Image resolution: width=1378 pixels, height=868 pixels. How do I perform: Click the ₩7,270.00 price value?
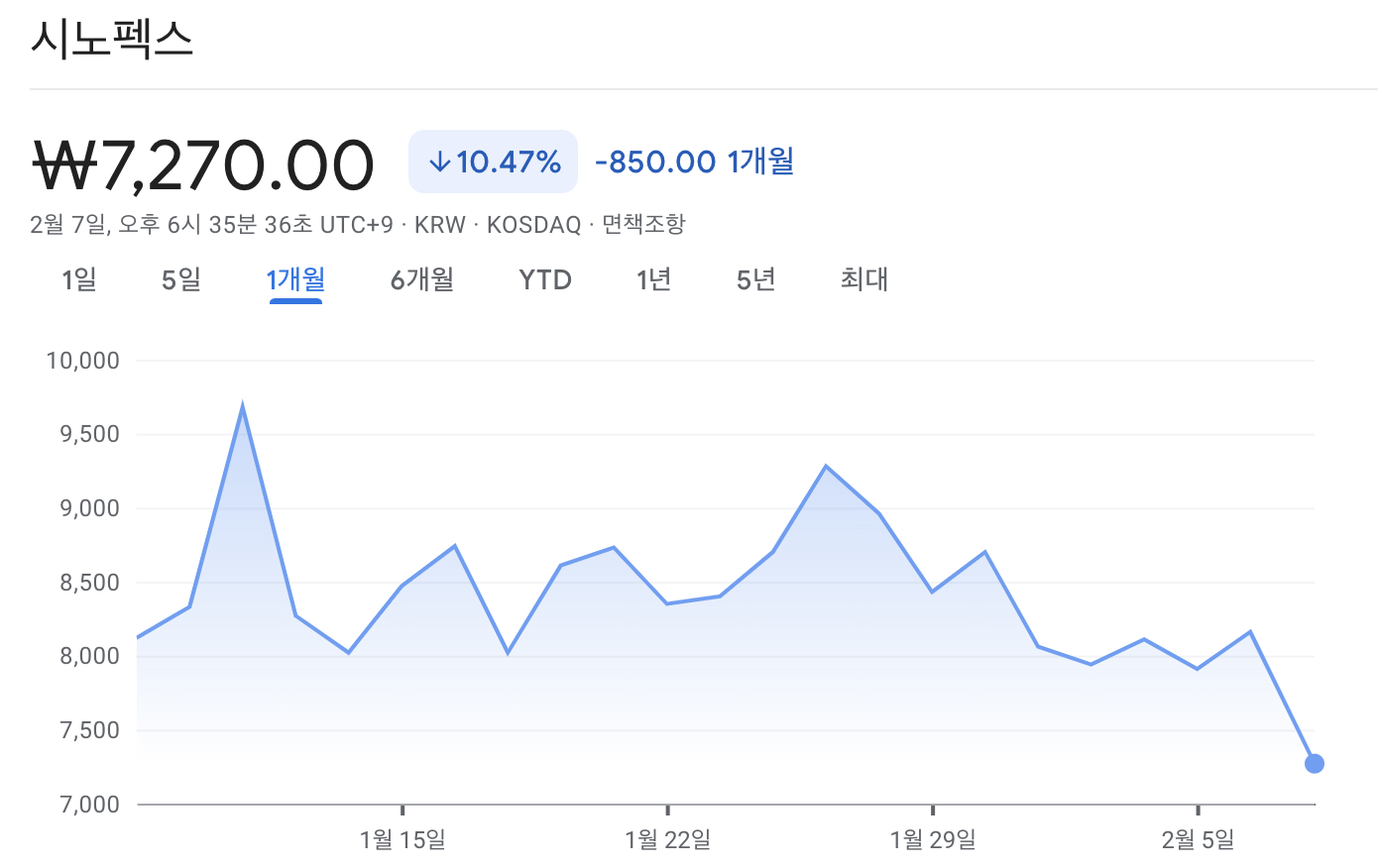[203, 164]
